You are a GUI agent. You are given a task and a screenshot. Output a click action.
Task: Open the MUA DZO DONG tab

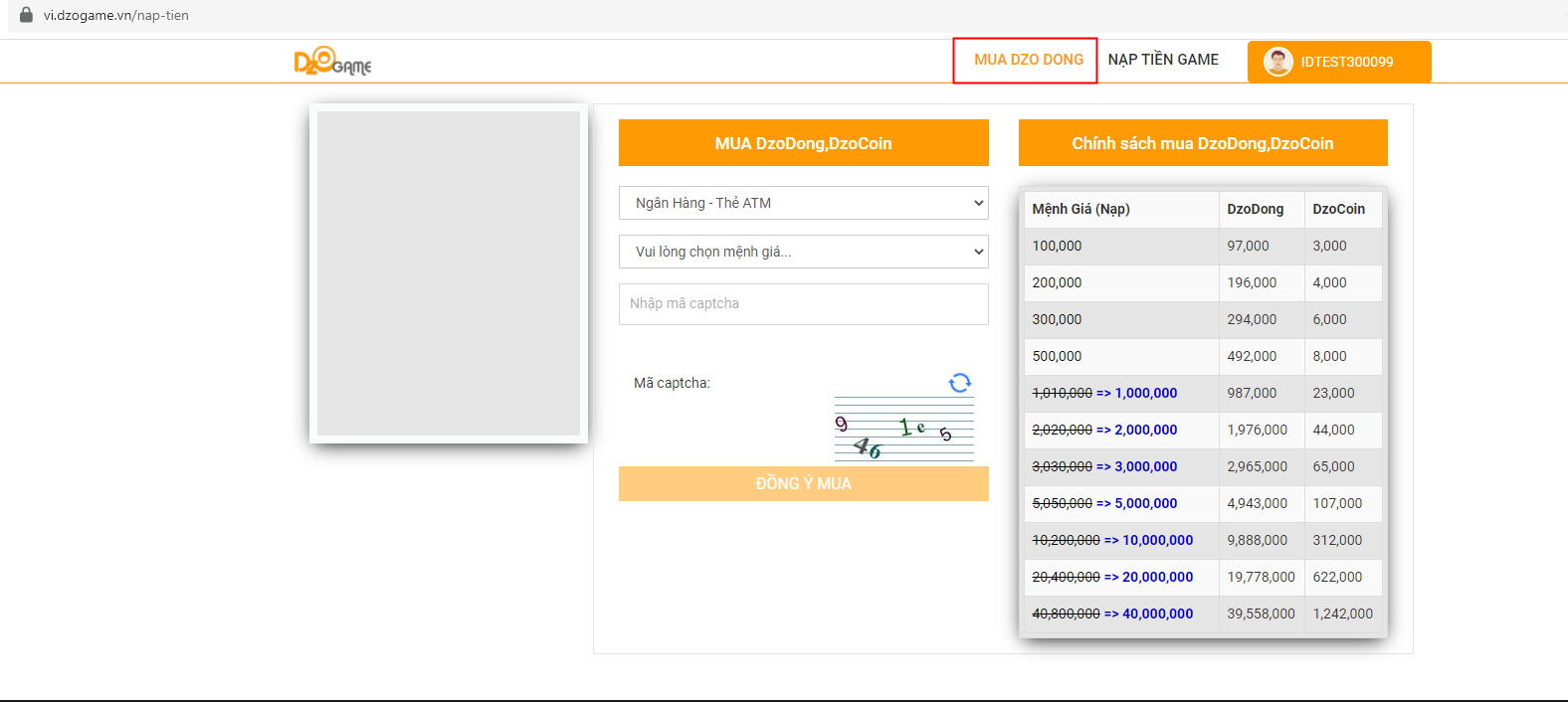(x=1028, y=60)
